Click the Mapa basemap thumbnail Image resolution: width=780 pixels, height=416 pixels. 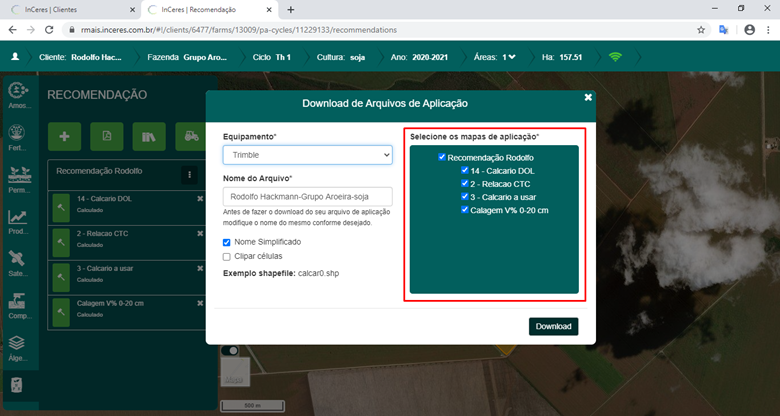point(233,371)
